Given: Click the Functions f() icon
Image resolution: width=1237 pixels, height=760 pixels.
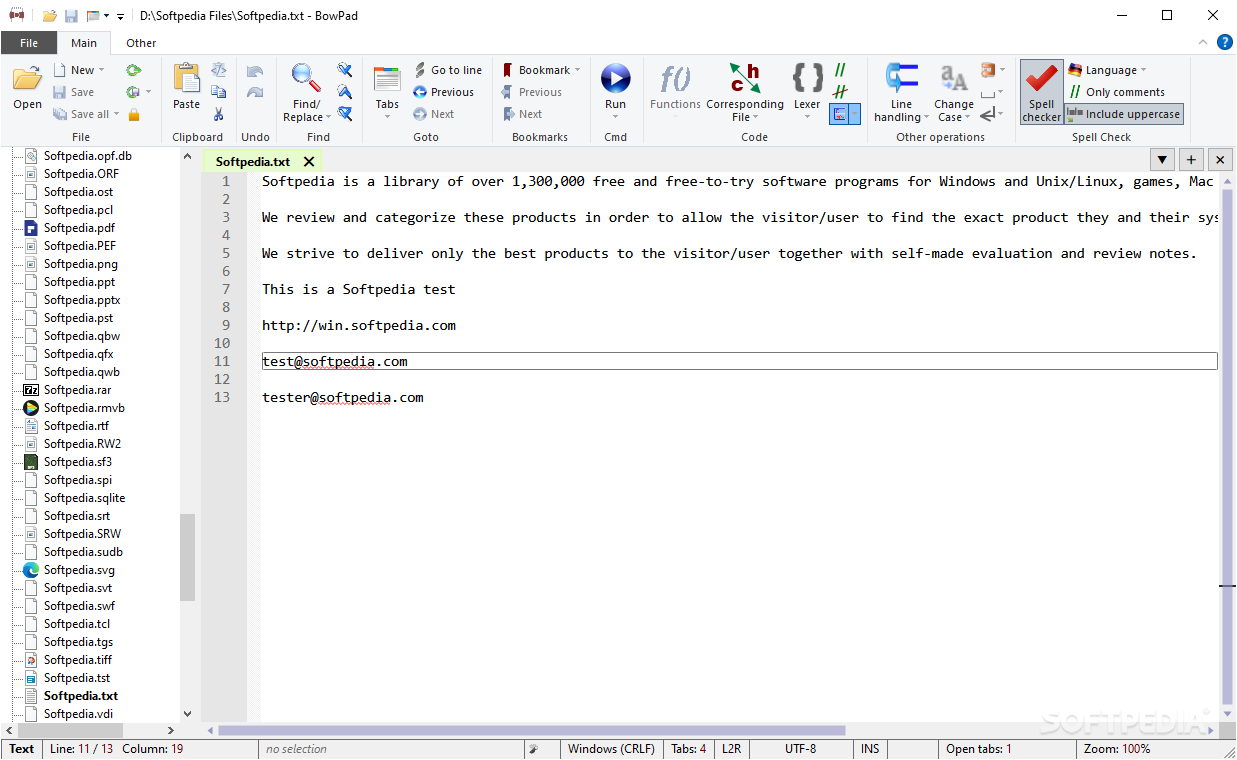Looking at the screenshot, I should tap(675, 78).
